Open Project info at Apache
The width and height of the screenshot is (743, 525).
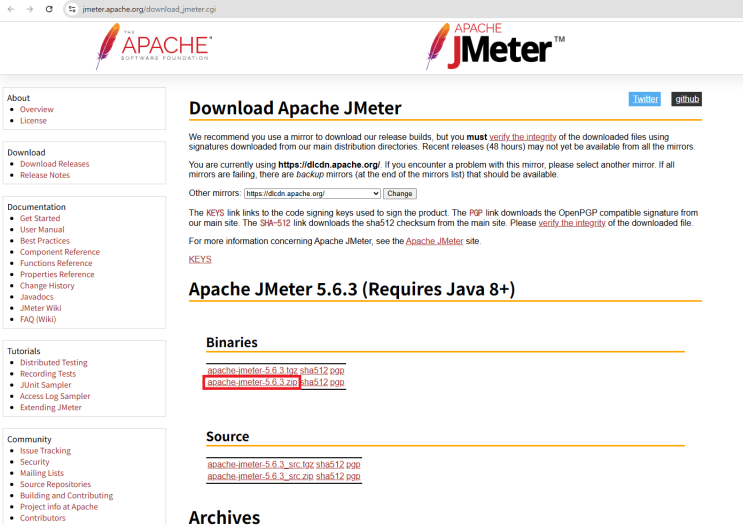pyautogui.click(x=59, y=507)
